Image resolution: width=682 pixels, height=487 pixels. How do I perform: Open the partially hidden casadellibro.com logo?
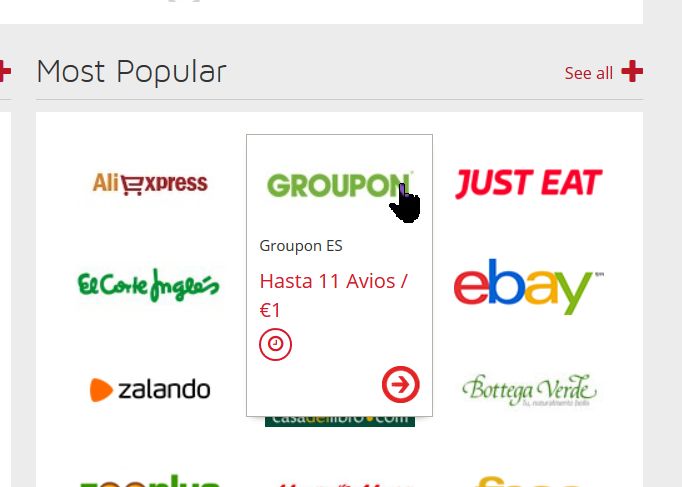tap(340, 421)
